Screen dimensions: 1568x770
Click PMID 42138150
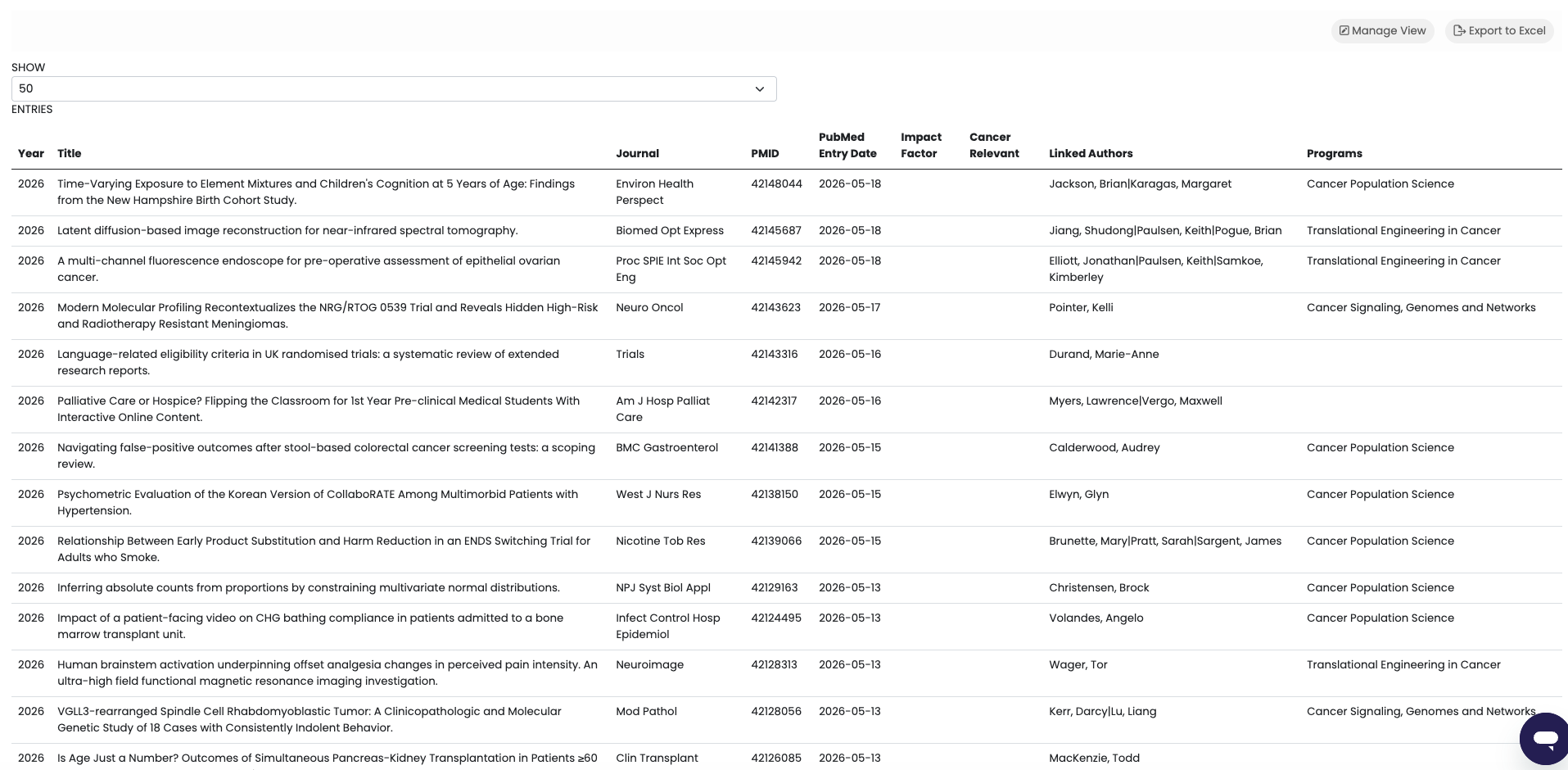(x=775, y=494)
